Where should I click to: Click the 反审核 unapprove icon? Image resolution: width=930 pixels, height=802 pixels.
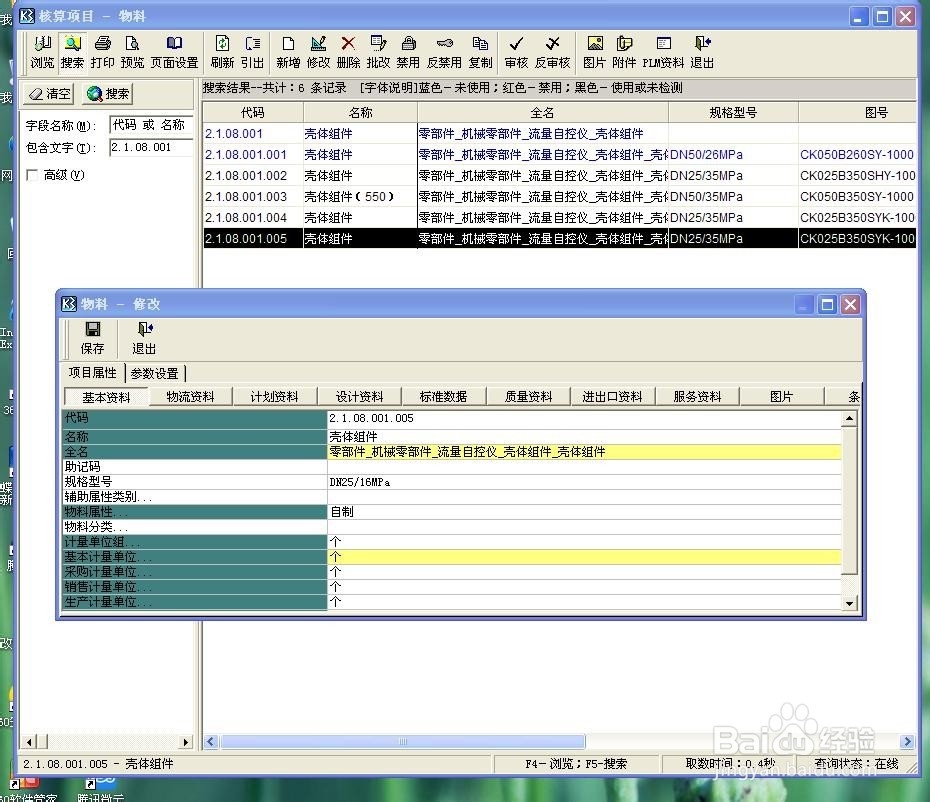pyautogui.click(x=552, y=52)
